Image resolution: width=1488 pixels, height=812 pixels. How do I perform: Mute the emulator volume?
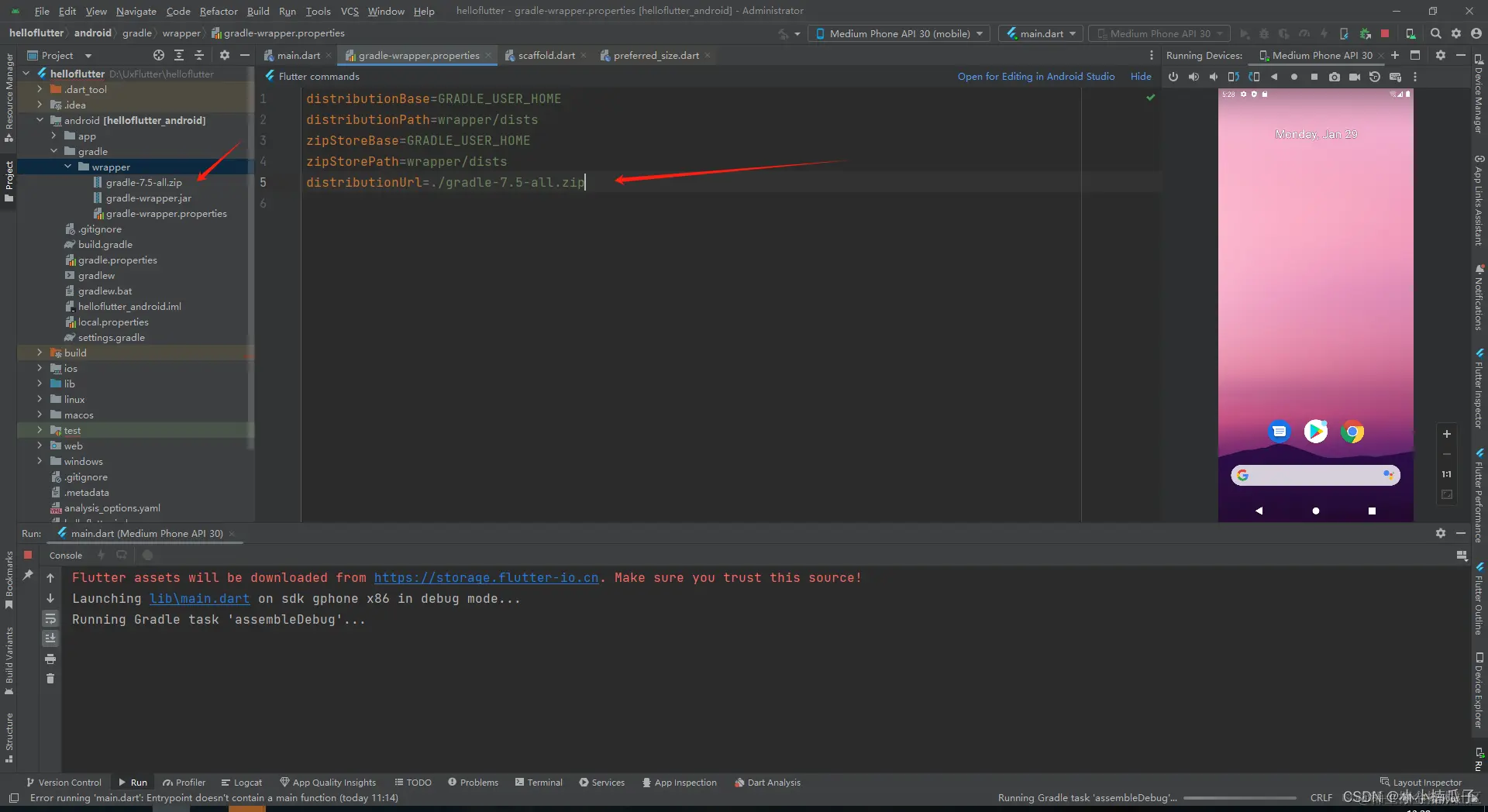coord(1214,77)
